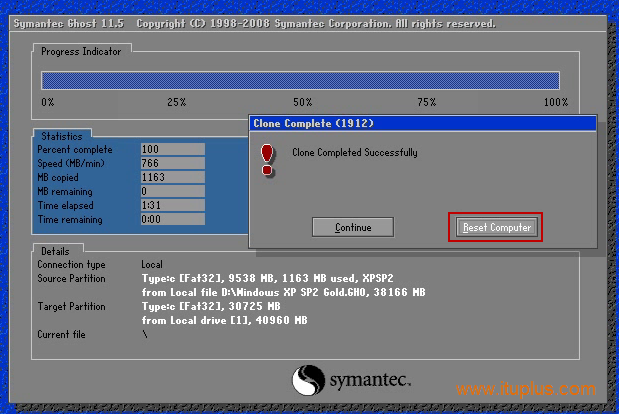Click the Details panel heading
The image size is (619, 414).
55,251
